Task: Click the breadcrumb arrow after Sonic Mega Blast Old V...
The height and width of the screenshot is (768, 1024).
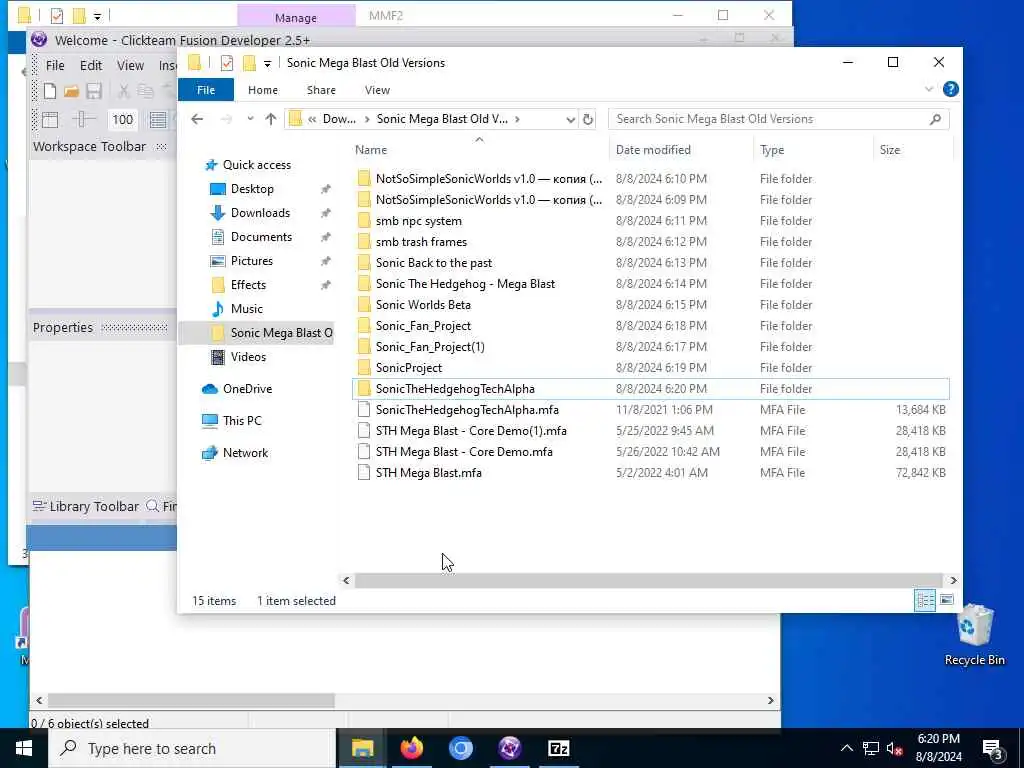Action: (x=517, y=119)
